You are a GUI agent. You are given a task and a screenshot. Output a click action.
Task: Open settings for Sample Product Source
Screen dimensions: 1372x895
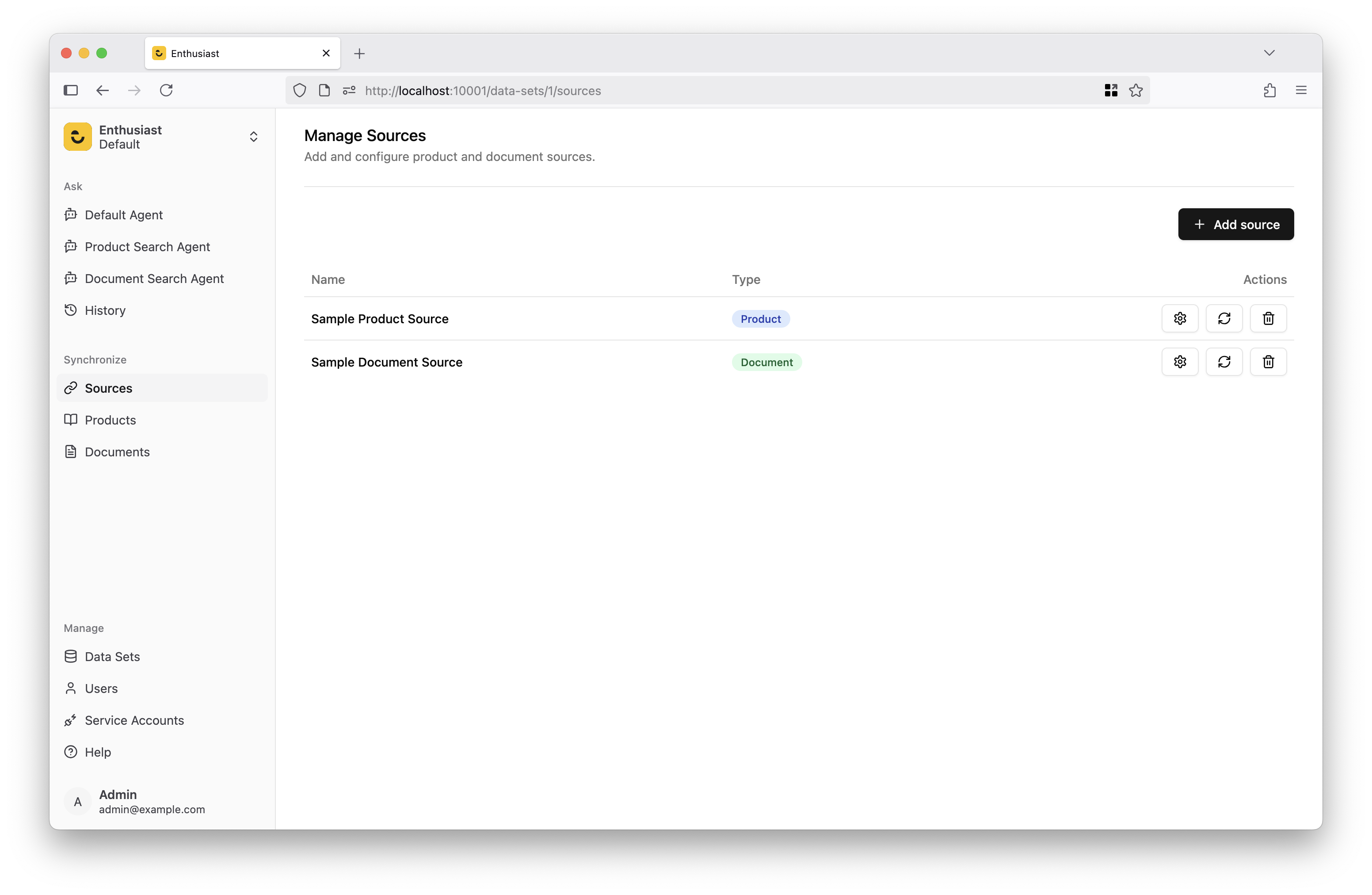[1179, 318]
